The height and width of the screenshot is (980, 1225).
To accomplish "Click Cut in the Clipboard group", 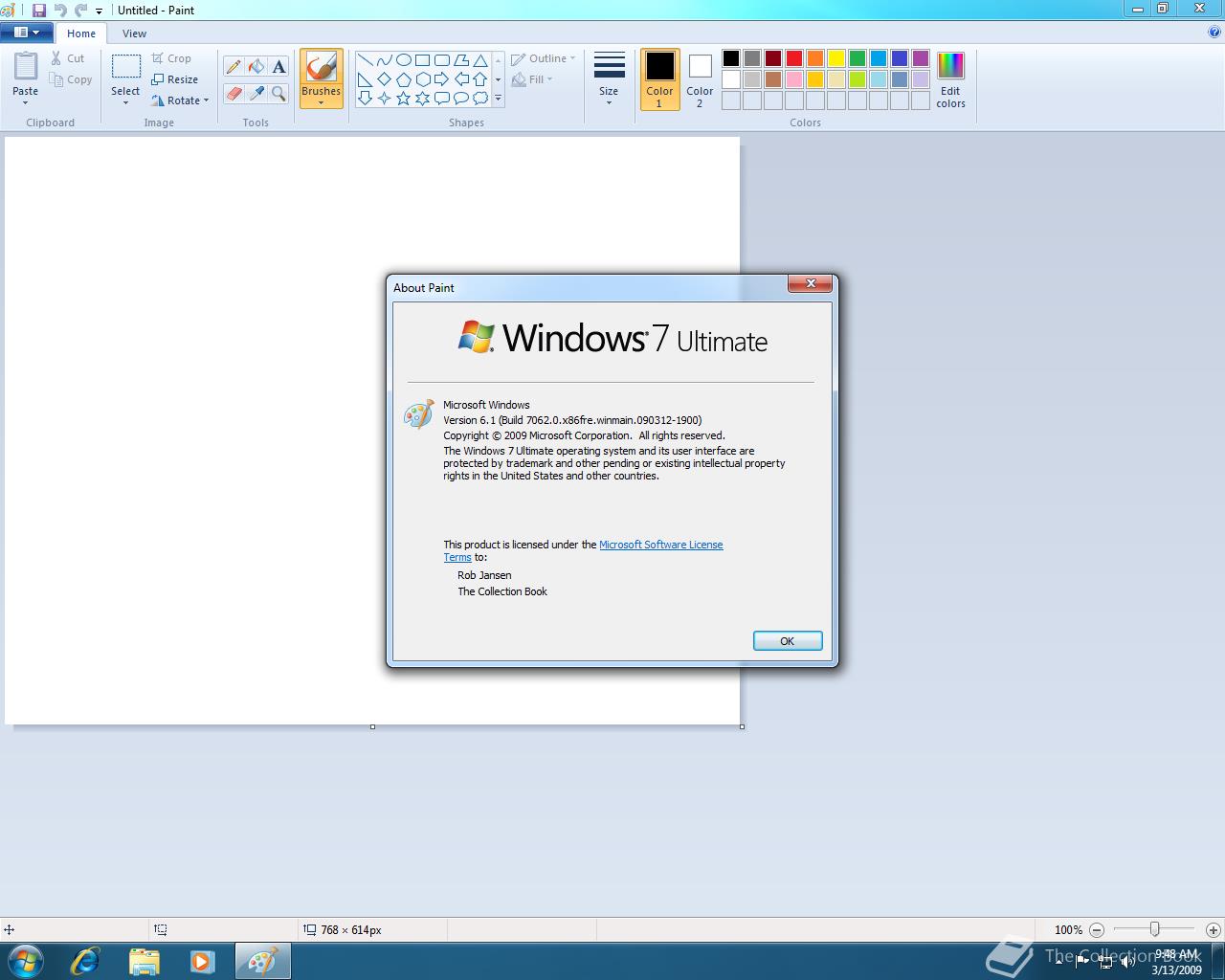I will (x=68, y=58).
